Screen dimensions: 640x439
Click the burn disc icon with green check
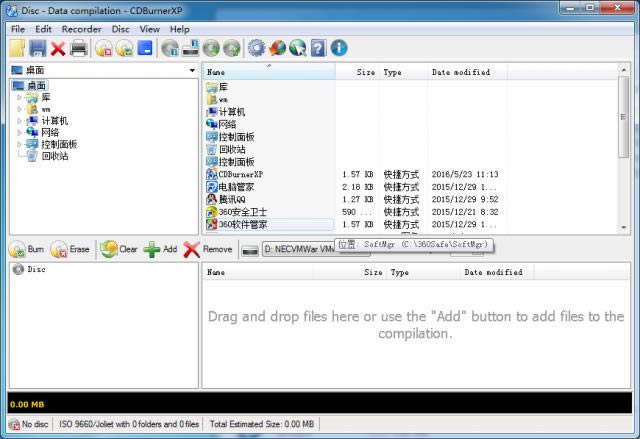click(x=124, y=48)
